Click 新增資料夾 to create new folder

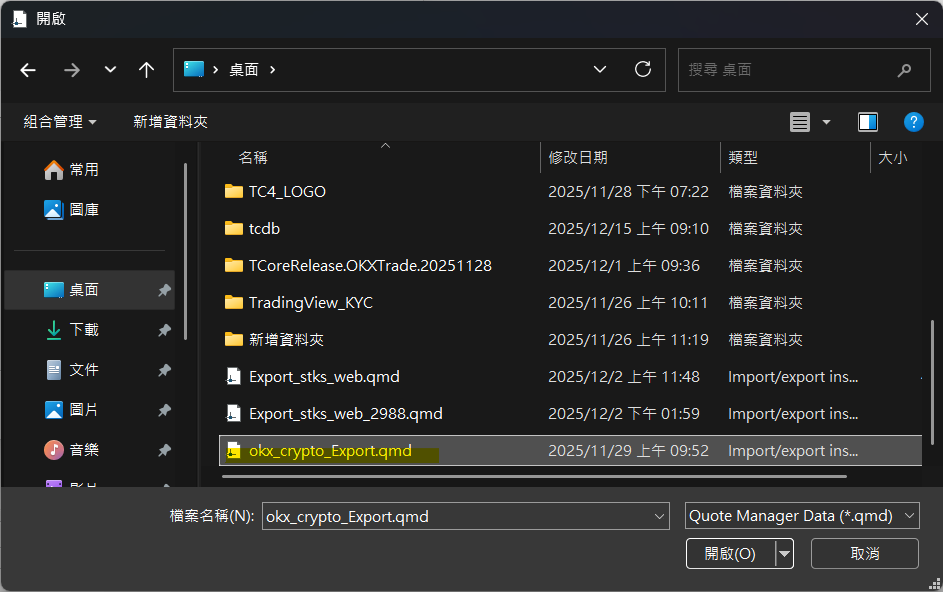170,122
